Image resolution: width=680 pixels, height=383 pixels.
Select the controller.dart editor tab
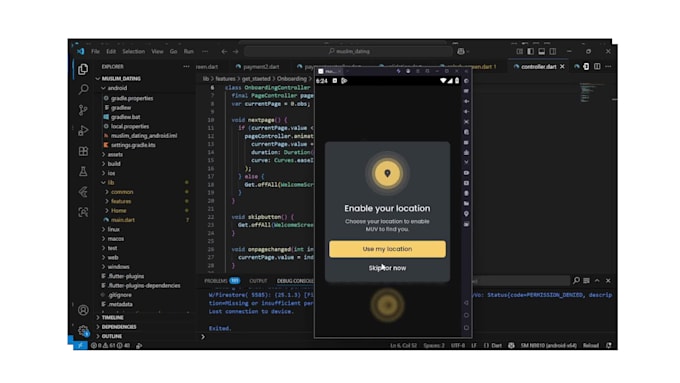pos(539,67)
